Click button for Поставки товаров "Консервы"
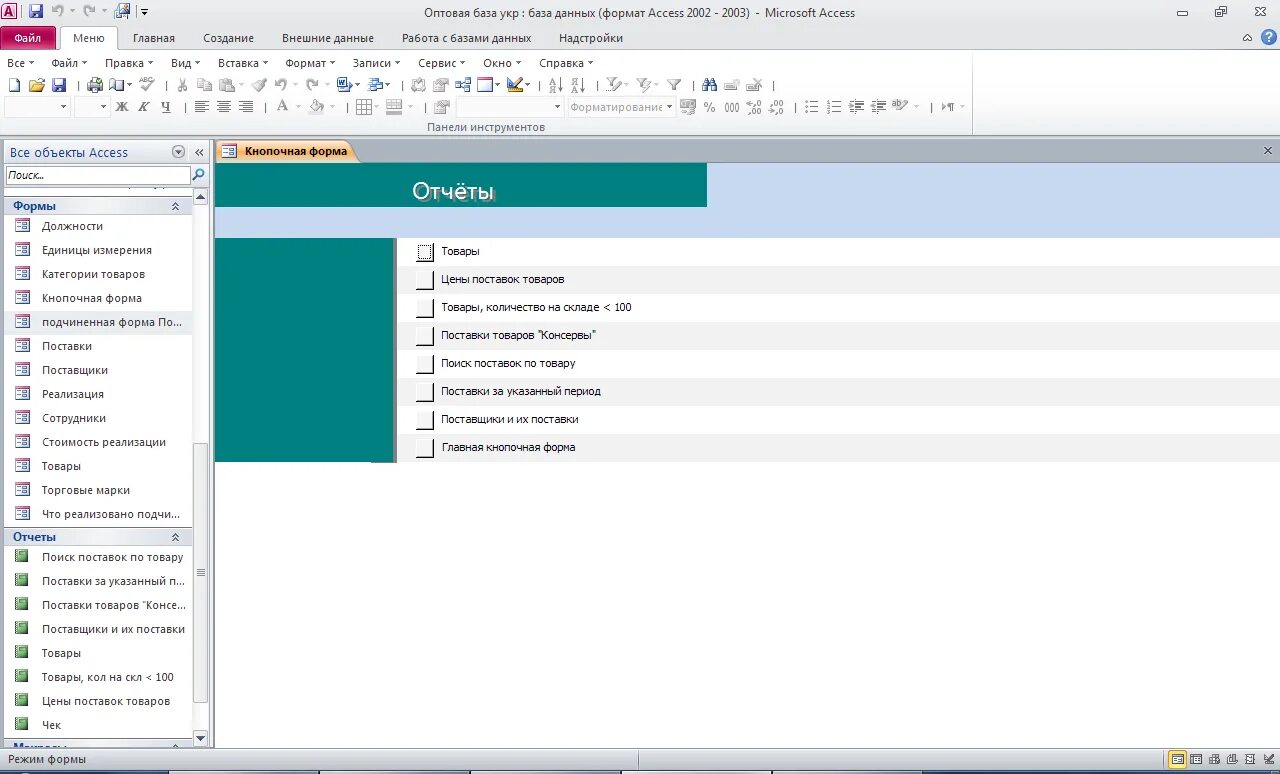 pyautogui.click(x=425, y=336)
